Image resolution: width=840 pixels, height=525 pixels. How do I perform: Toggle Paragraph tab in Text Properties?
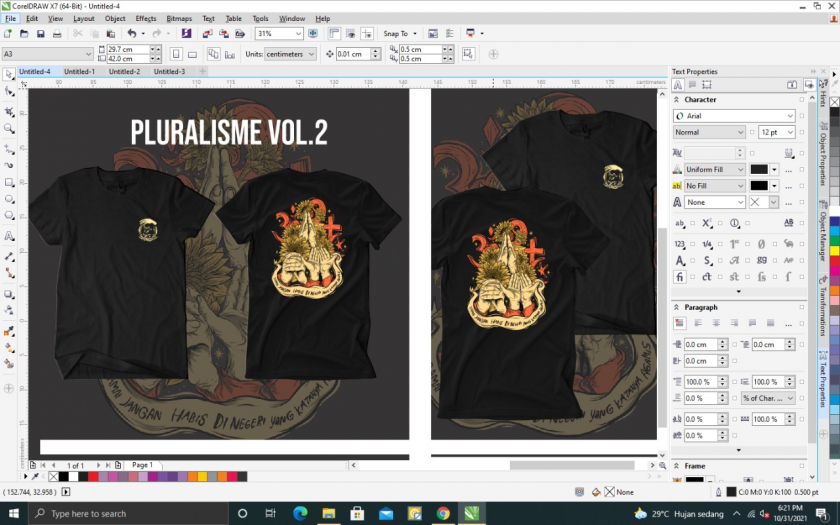tap(692, 85)
